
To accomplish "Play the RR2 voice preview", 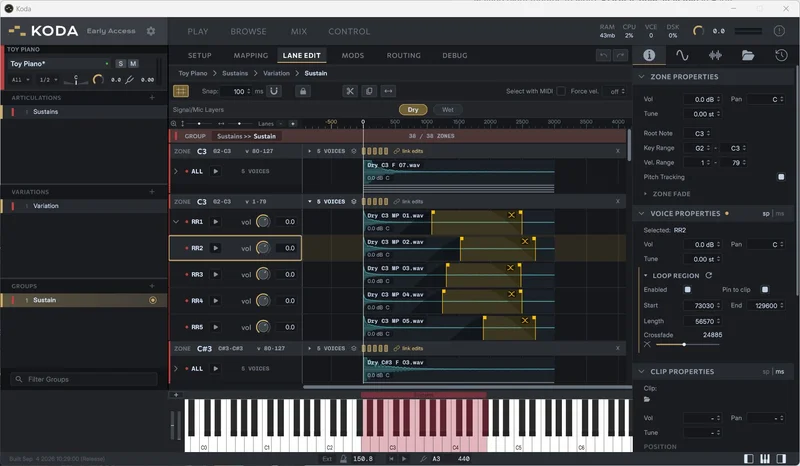I will pyautogui.click(x=216, y=248).
